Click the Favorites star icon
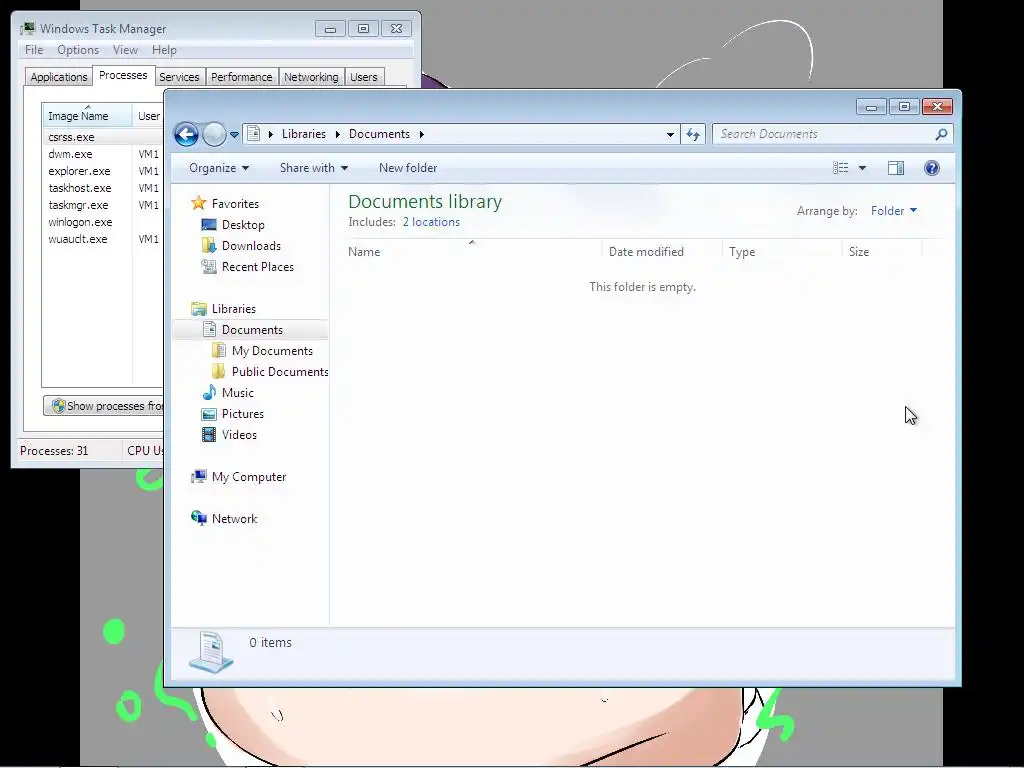Viewport: 1024px width, 768px height. [x=199, y=203]
